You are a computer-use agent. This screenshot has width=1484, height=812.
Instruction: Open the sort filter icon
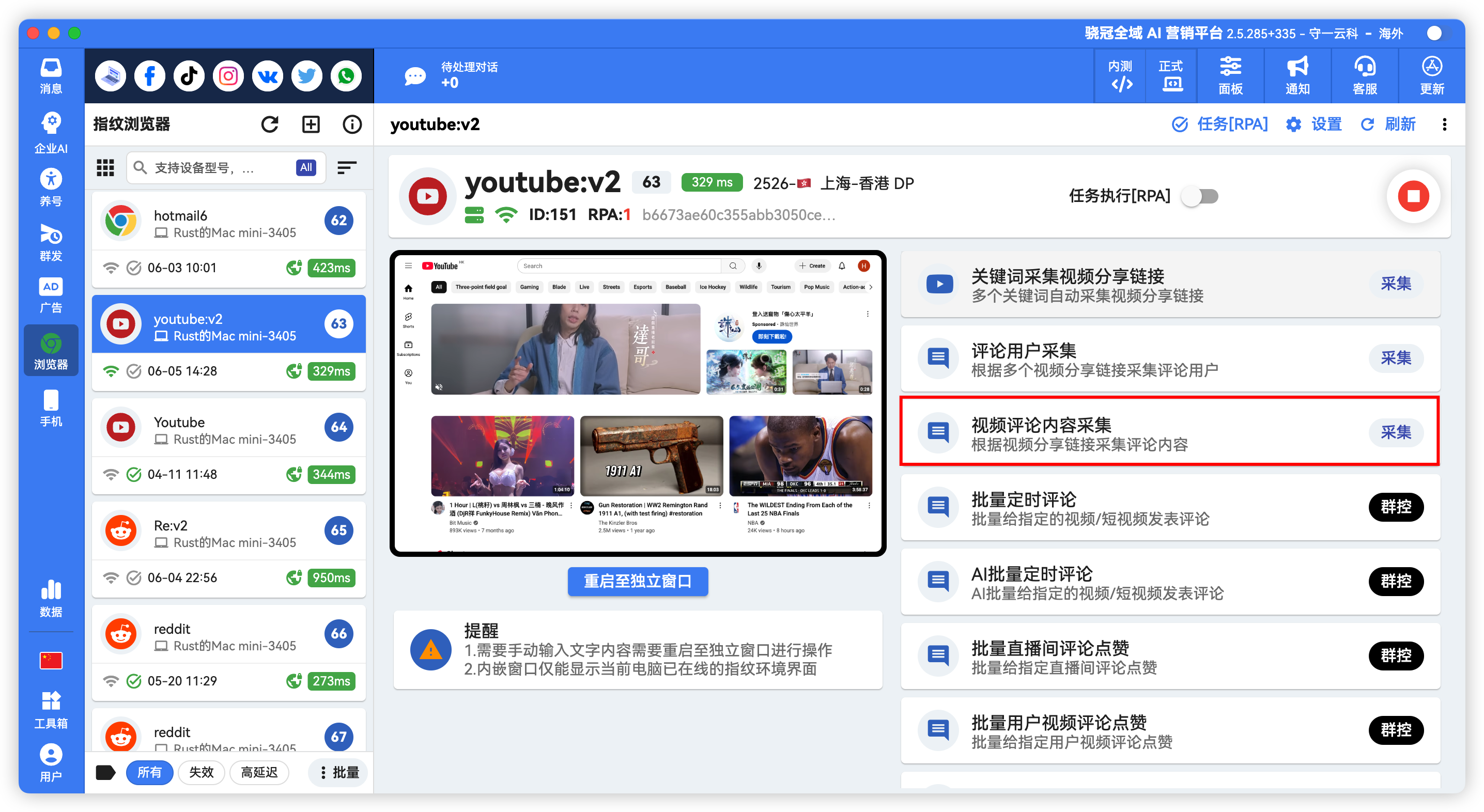point(347,167)
